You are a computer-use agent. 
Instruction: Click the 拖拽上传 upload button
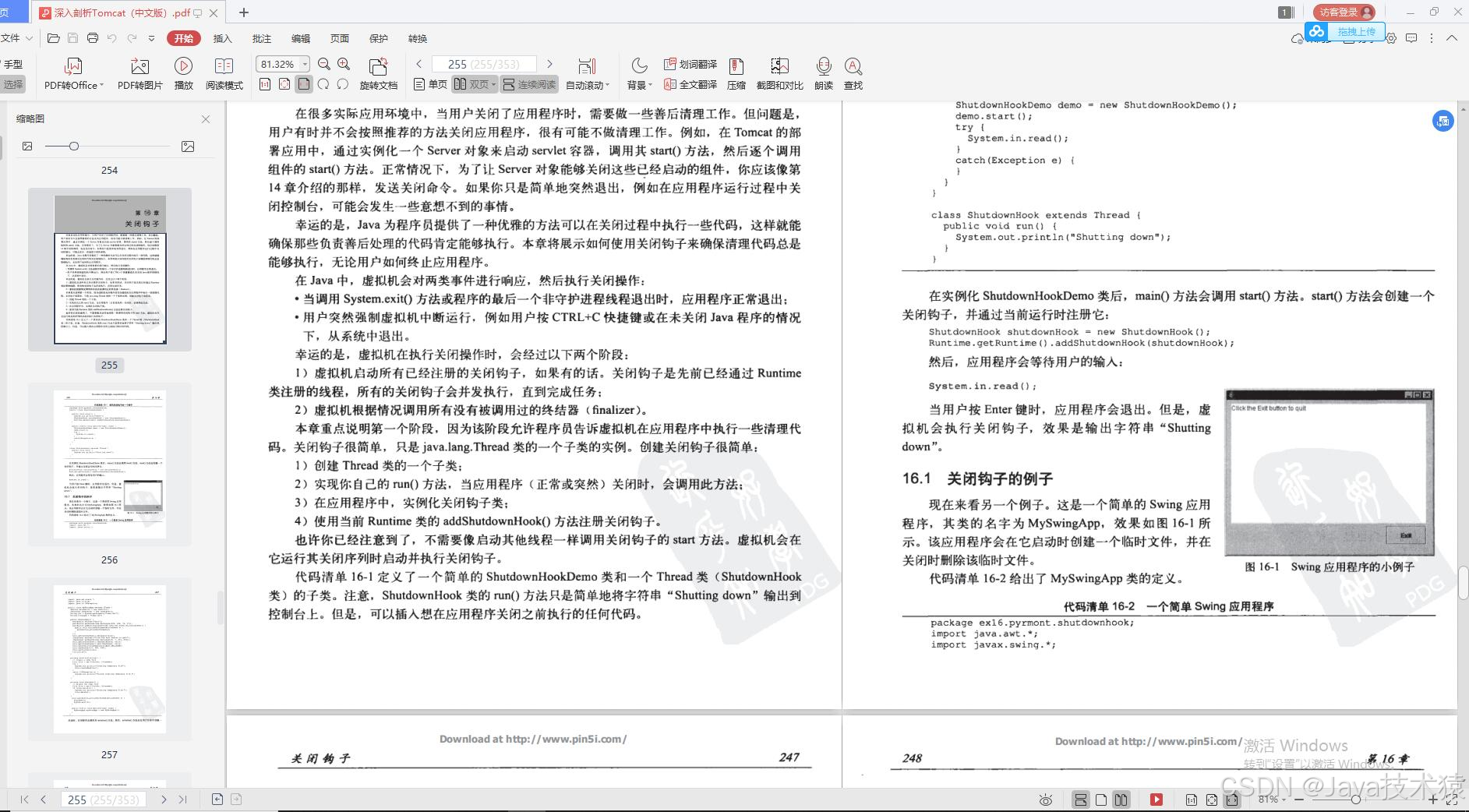tap(1346, 31)
